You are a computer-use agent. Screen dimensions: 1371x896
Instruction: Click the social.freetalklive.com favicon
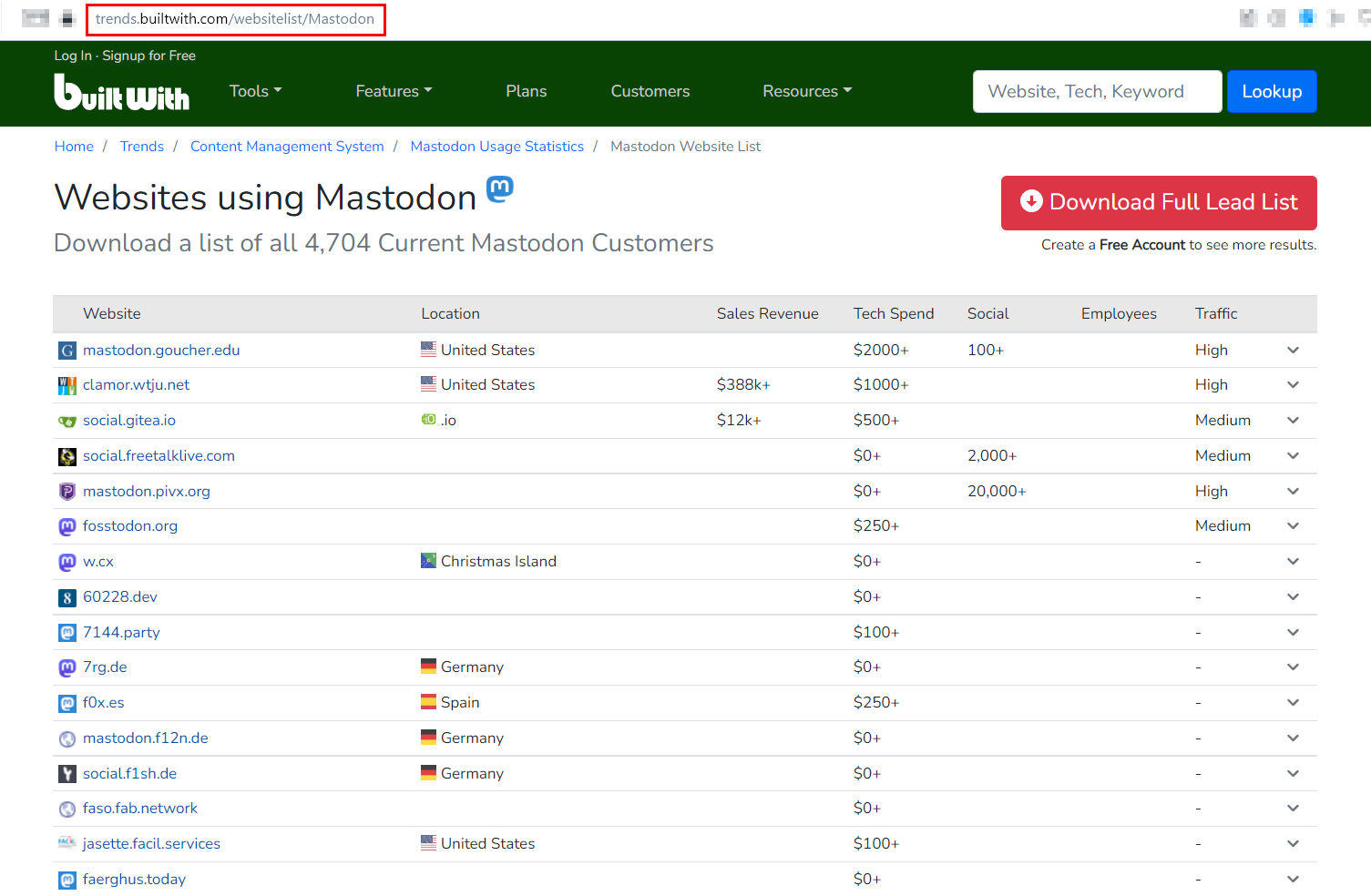67,456
